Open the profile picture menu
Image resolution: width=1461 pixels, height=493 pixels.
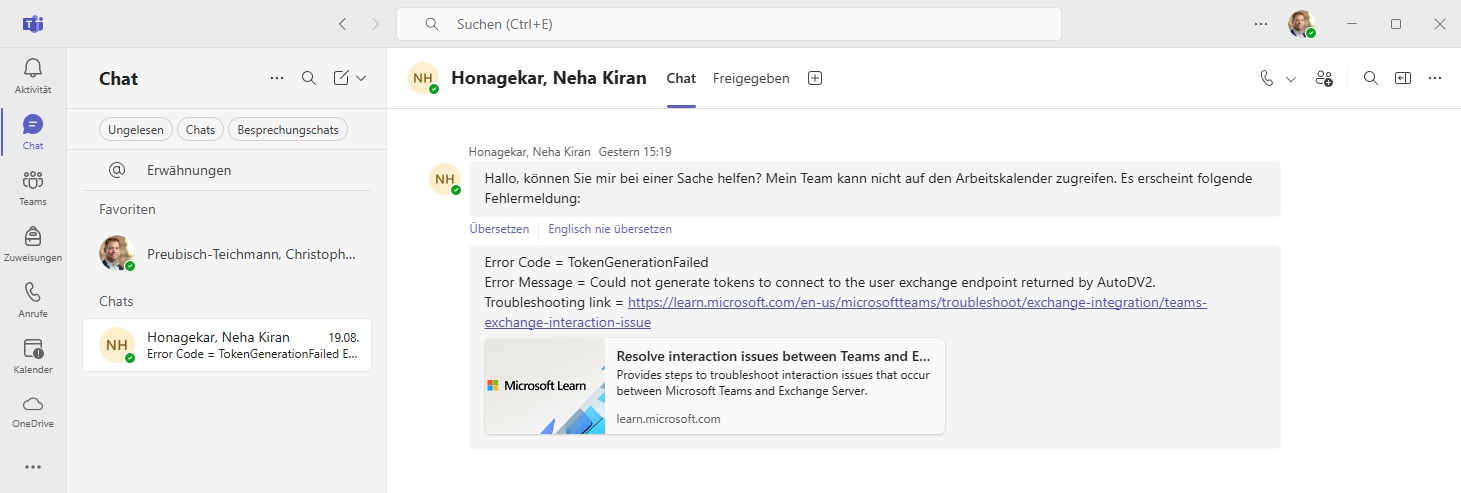1301,24
